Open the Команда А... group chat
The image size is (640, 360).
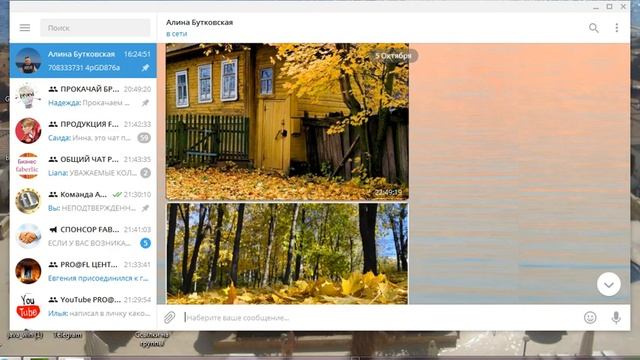(x=83, y=201)
